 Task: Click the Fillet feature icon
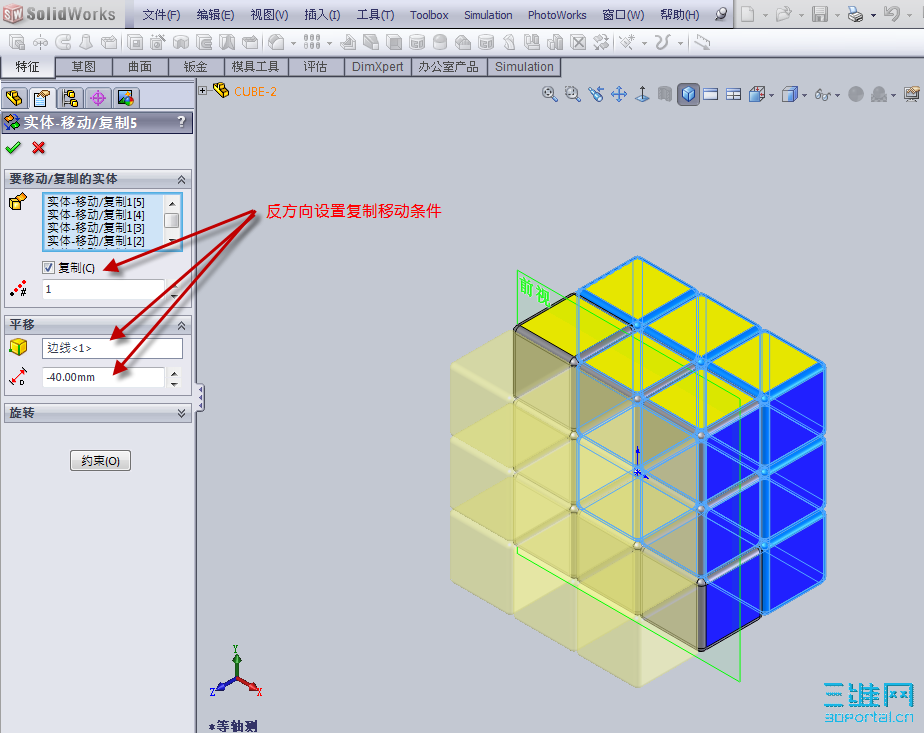click(276, 42)
